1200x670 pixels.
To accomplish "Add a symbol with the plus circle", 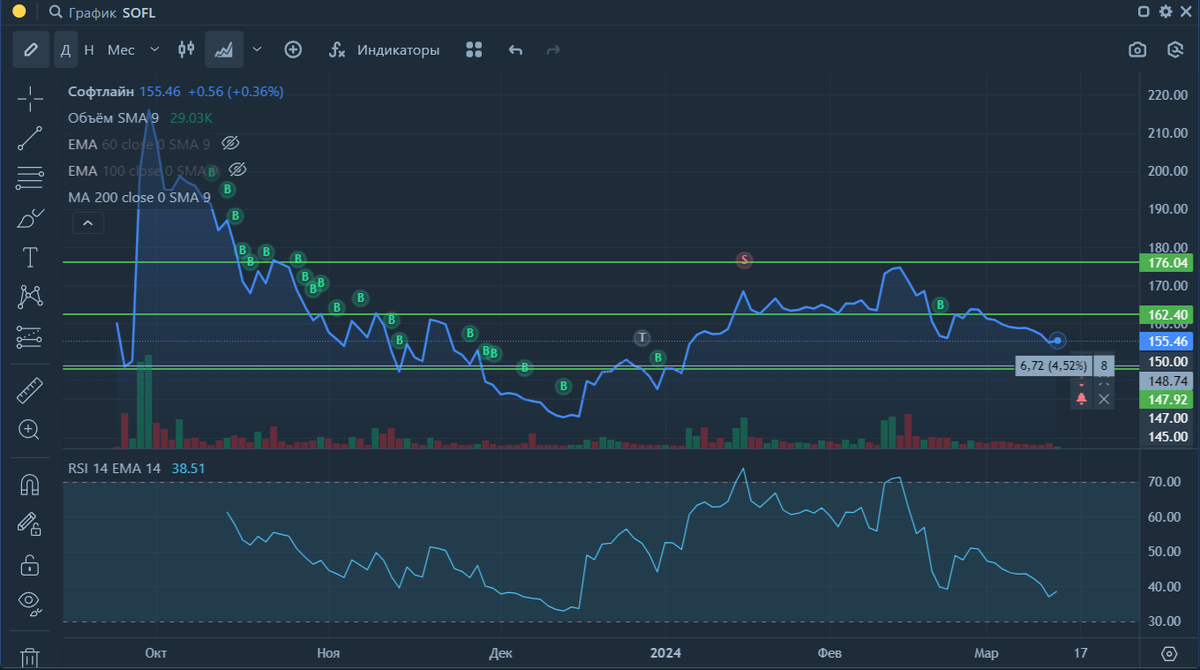I will pyautogui.click(x=293, y=49).
